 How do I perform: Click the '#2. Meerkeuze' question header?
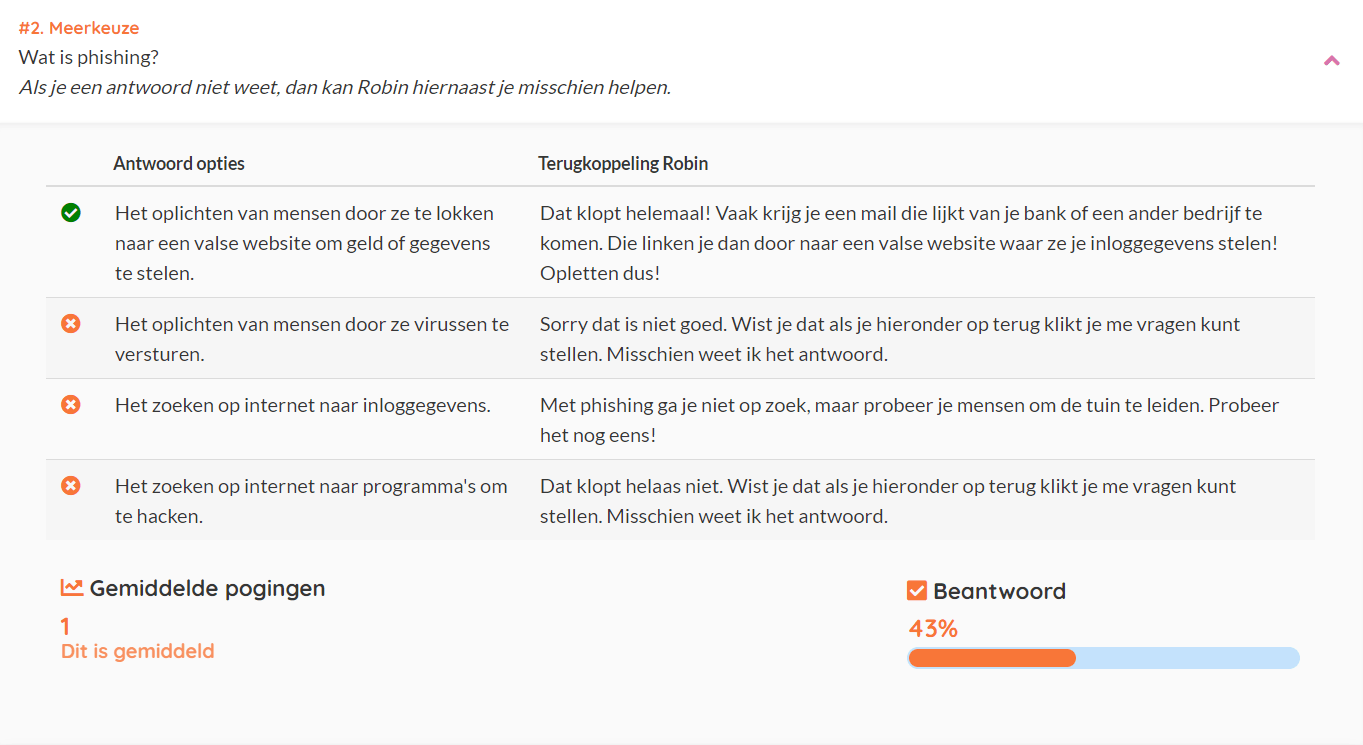(x=79, y=28)
